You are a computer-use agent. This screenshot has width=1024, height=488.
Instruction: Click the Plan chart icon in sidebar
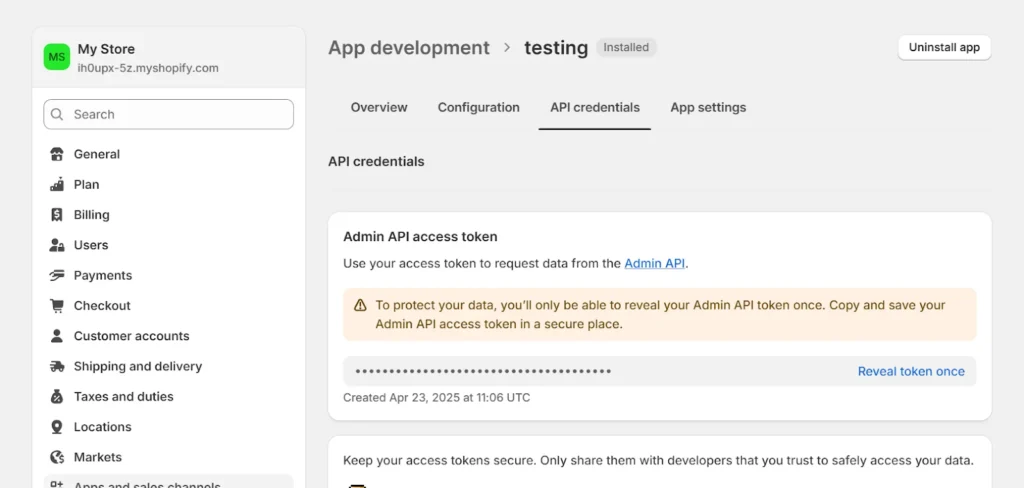[x=57, y=185]
